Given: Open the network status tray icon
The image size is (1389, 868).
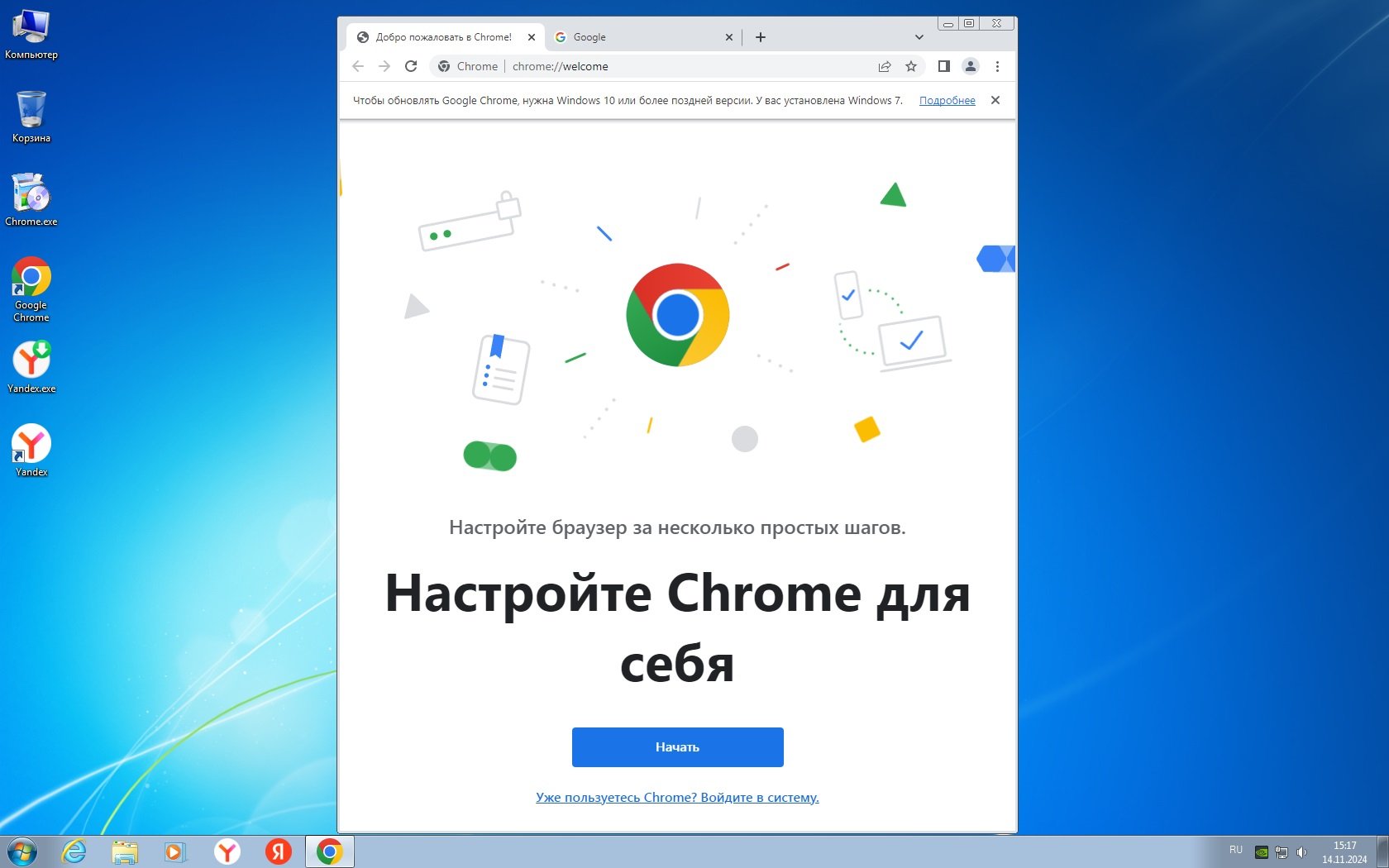Looking at the screenshot, I should pos(1282,851).
